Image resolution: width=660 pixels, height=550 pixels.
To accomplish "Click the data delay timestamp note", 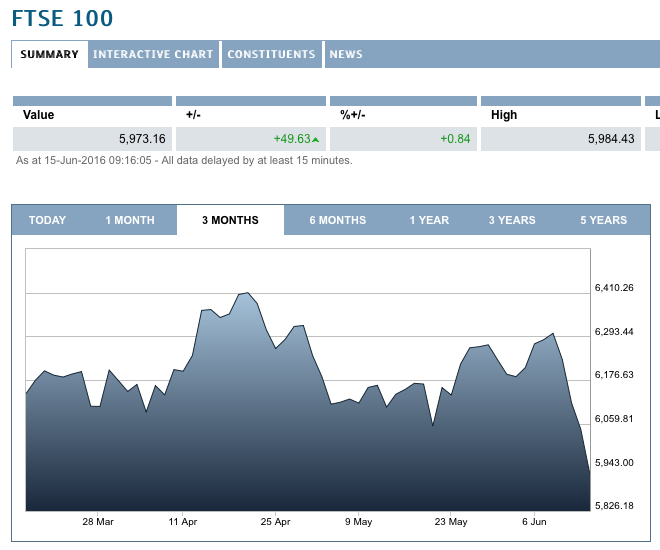I will (184, 160).
